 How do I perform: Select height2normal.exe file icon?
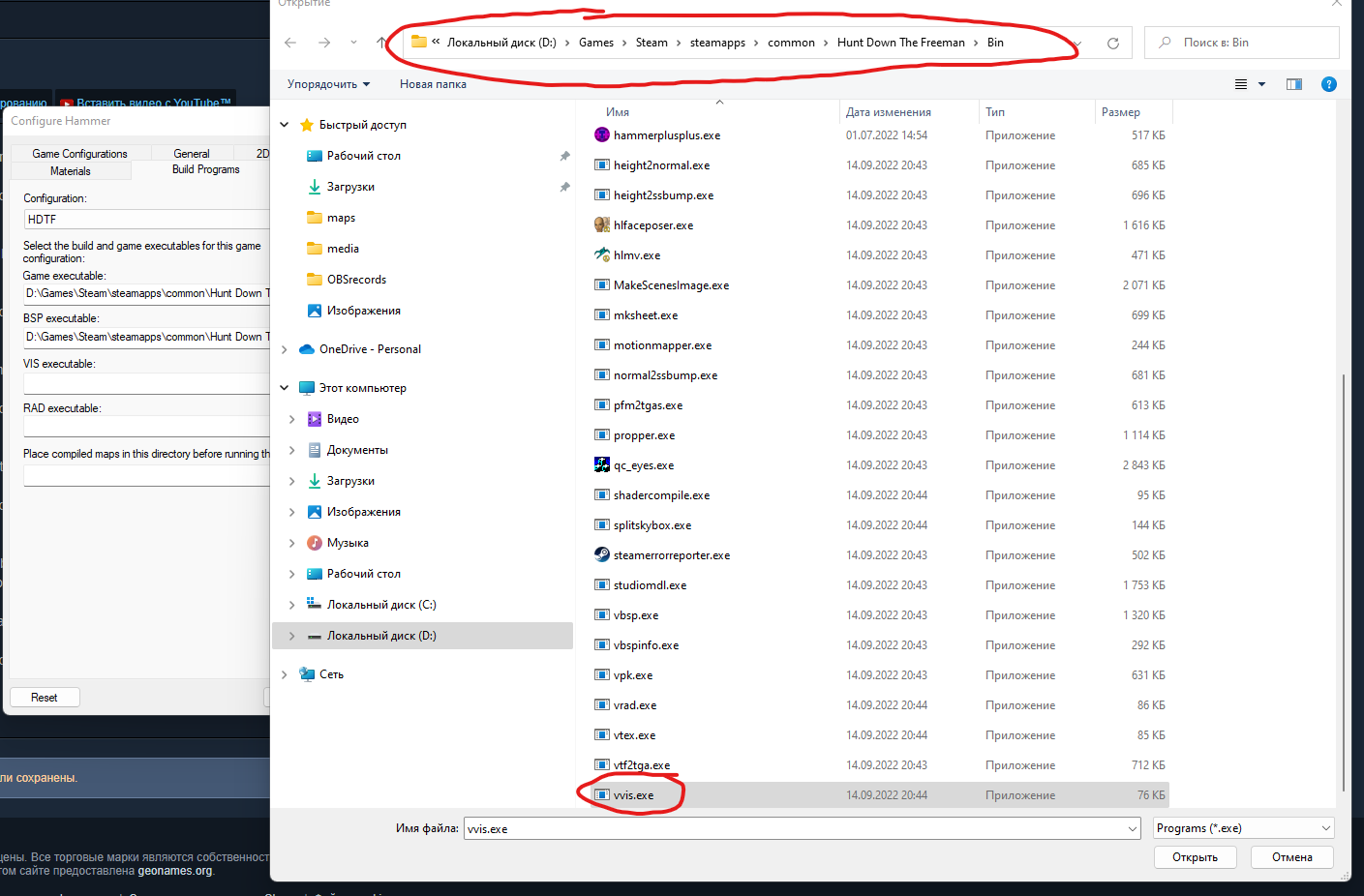(602, 165)
